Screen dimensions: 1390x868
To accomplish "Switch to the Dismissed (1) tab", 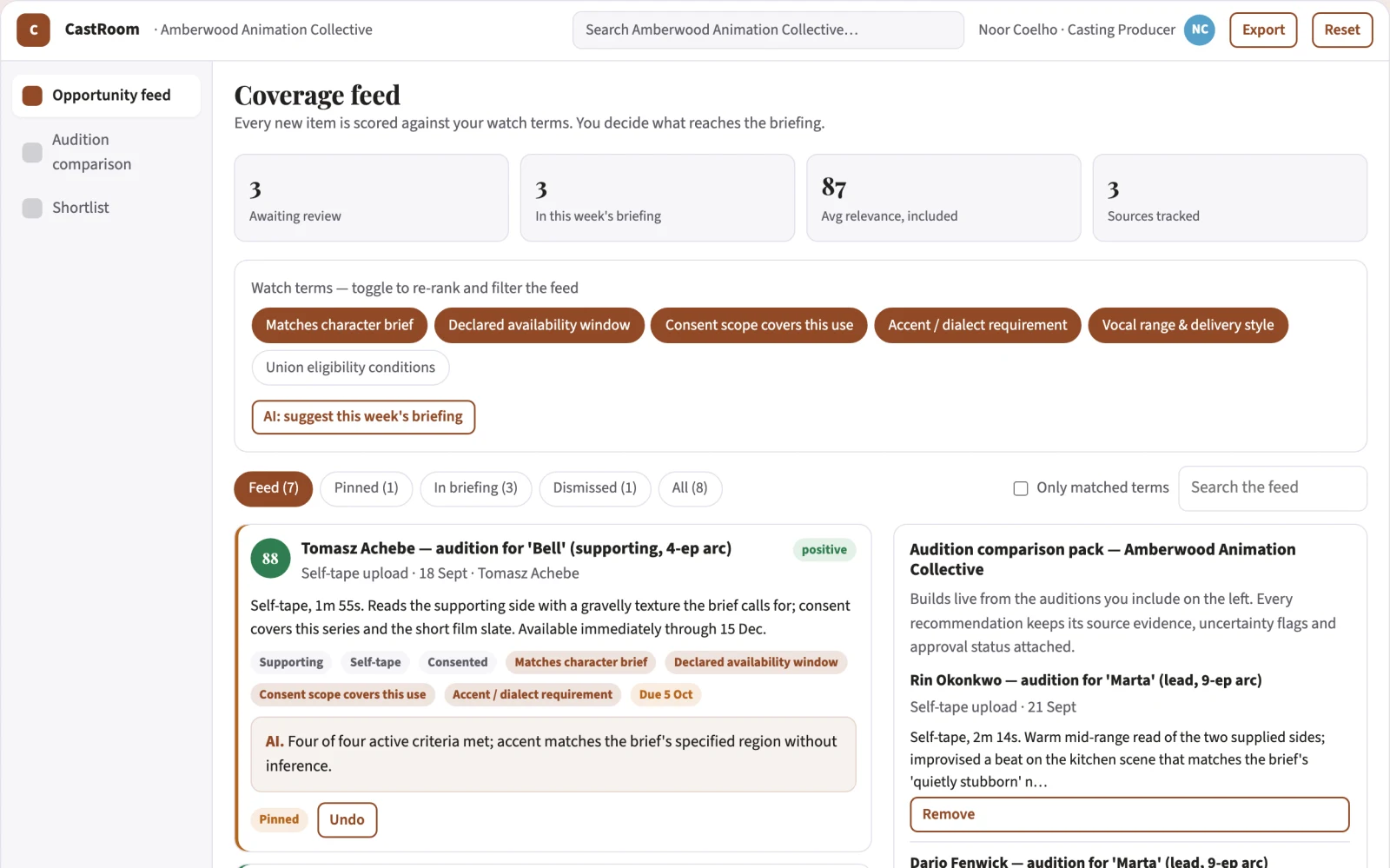I will [x=595, y=488].
